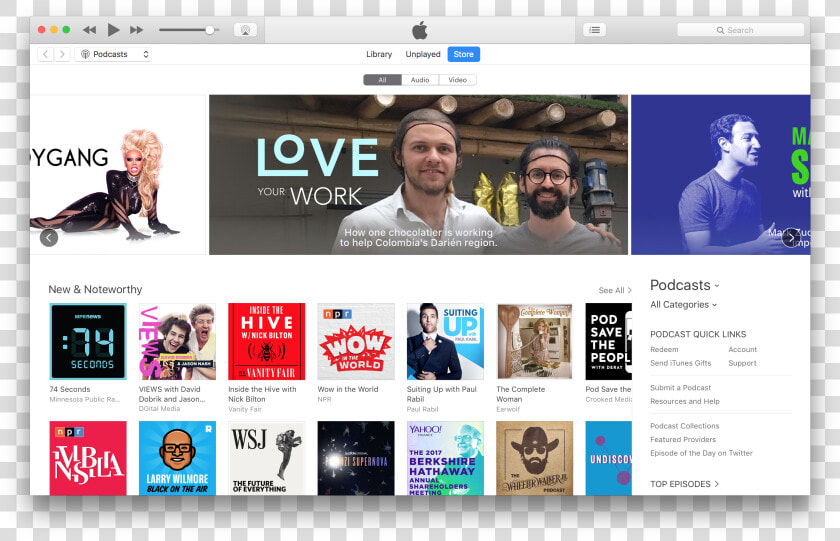Screen dimensions: 840x541
Task: Open the Support quick link
Action: (742, 363)
